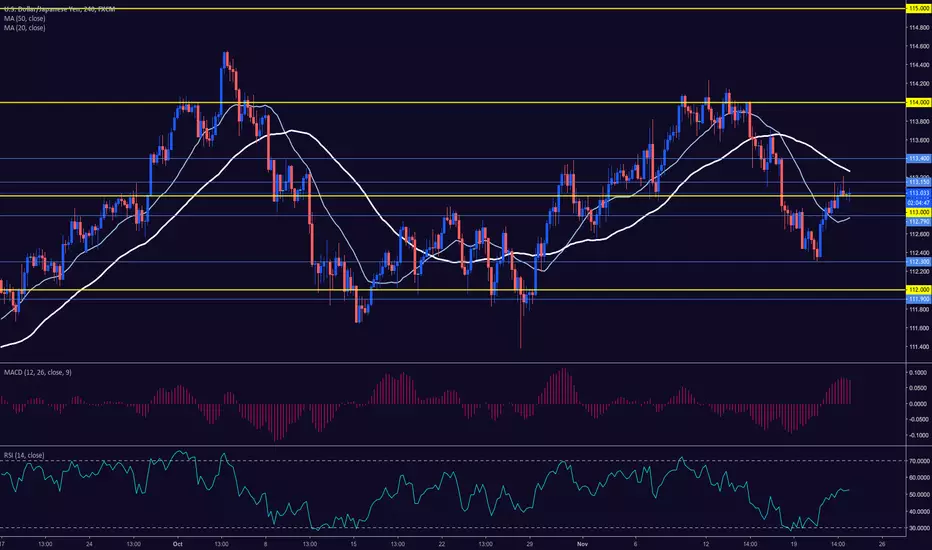Select the MA (50, close) indicator legend

coord(24,18)
